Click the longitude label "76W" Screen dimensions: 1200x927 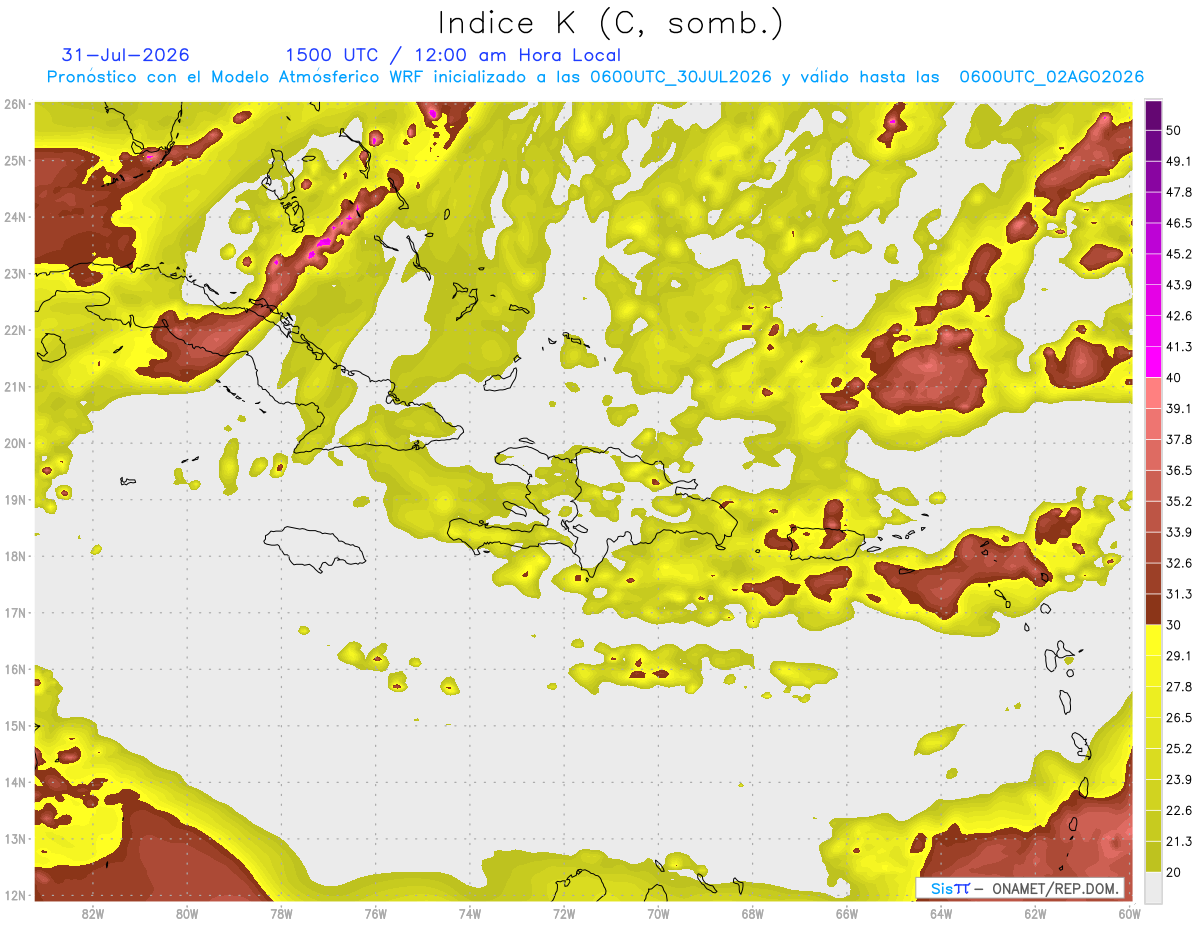click(x=375, y=914)
